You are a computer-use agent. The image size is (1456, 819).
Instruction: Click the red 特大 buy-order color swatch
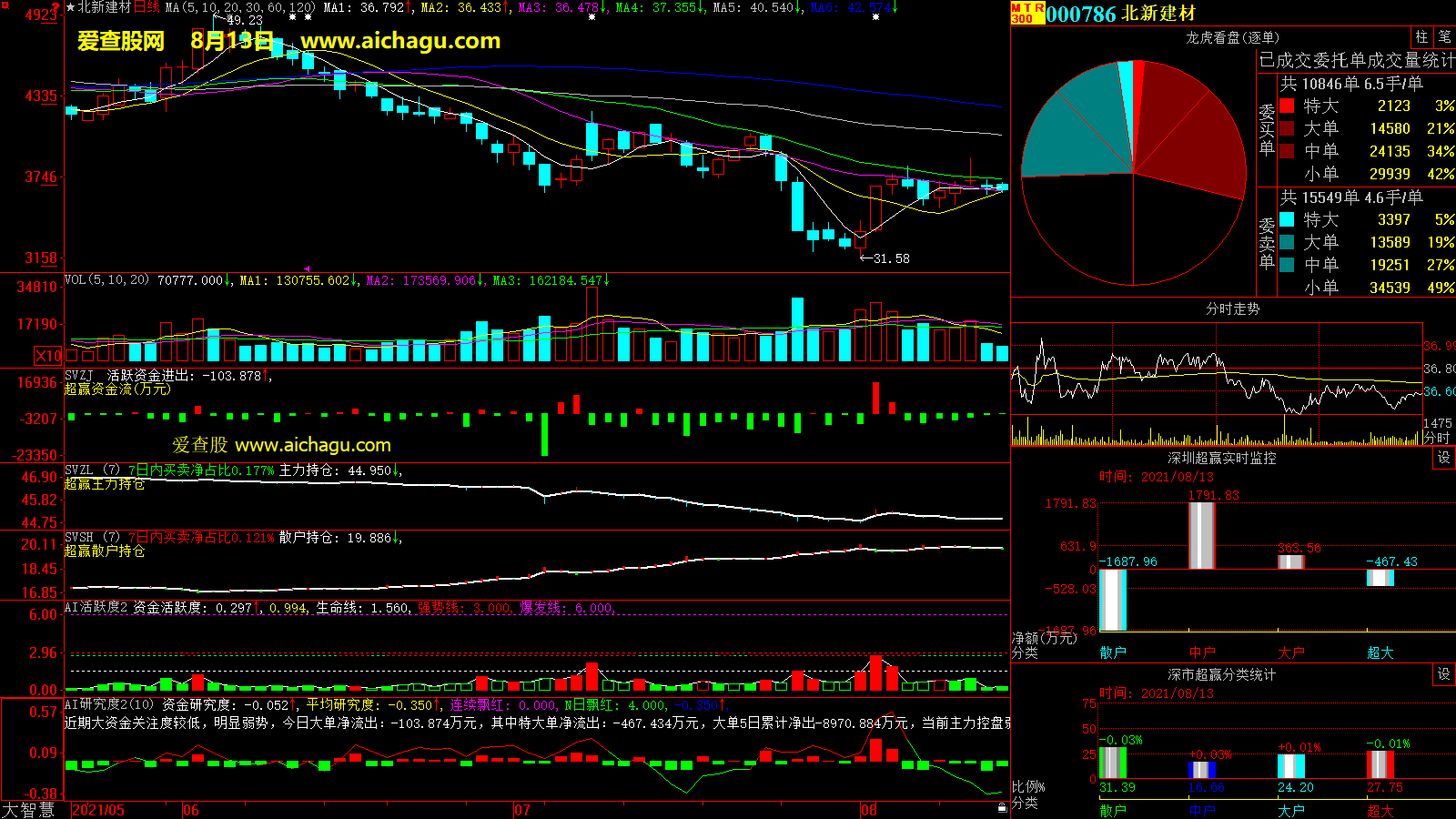1287,106
